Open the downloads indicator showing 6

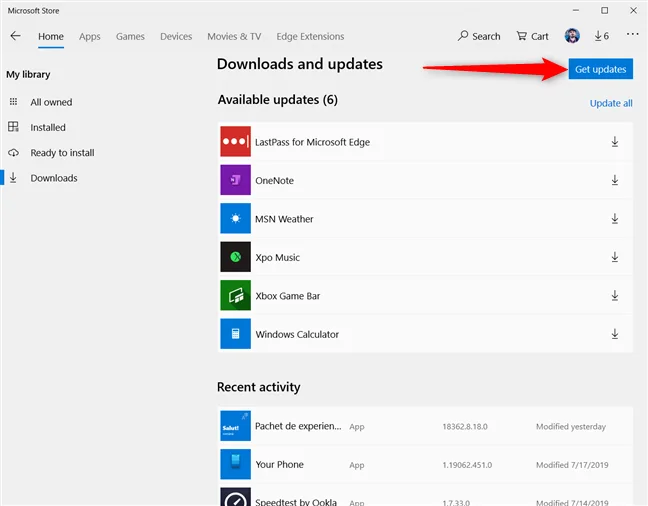602,36
